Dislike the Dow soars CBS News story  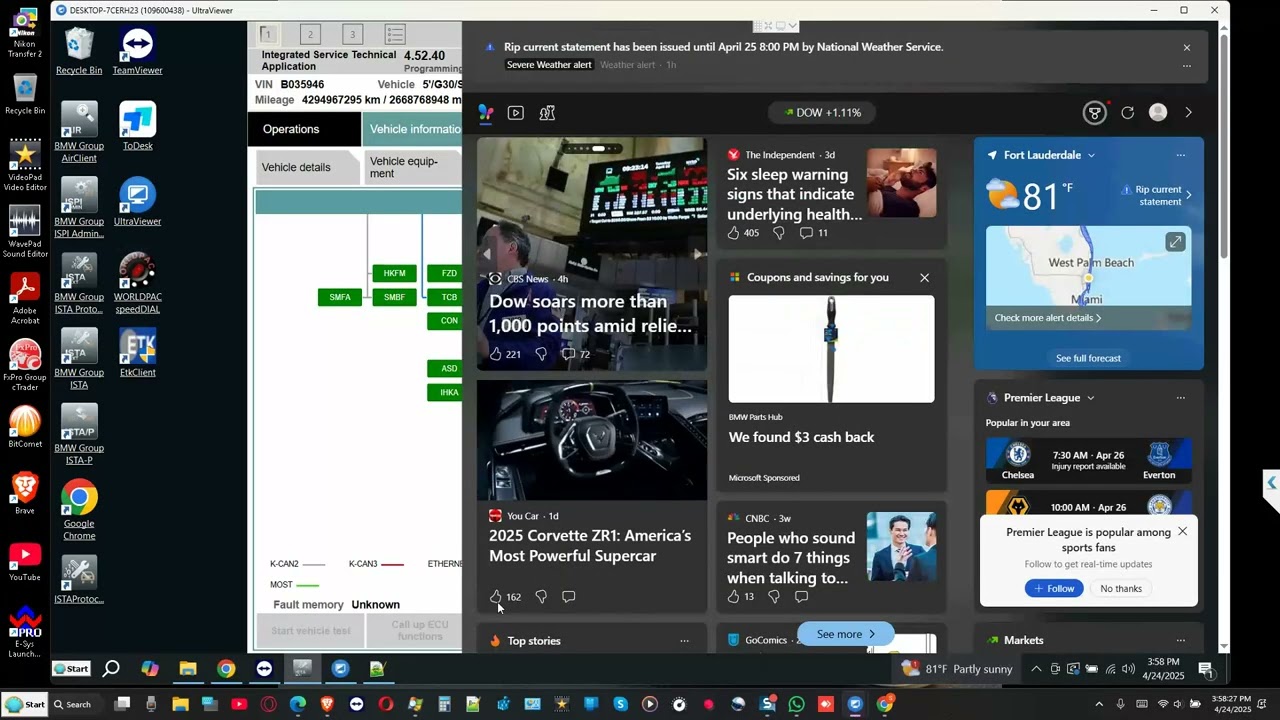541,354
